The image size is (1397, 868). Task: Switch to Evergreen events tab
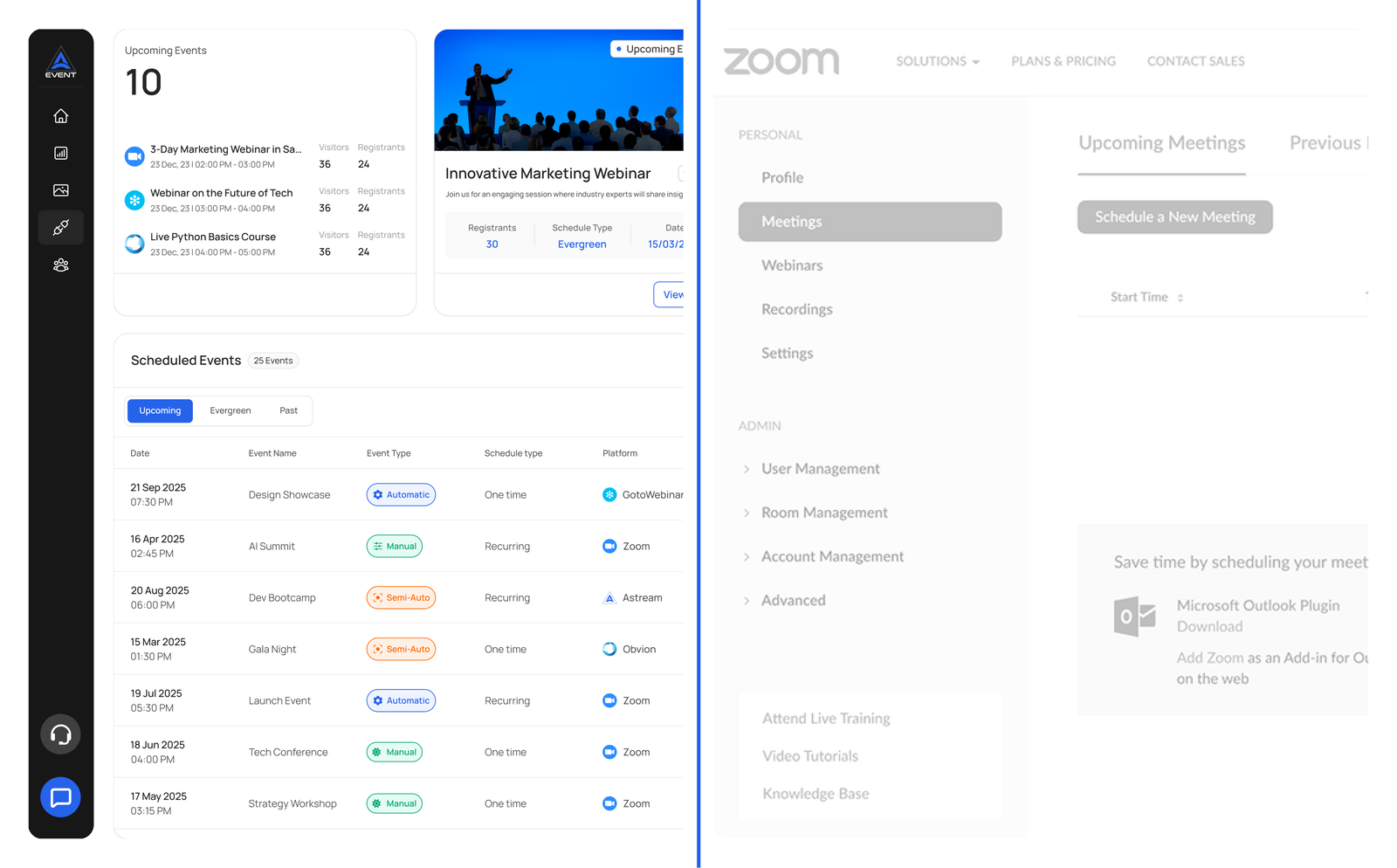(231, 410)
